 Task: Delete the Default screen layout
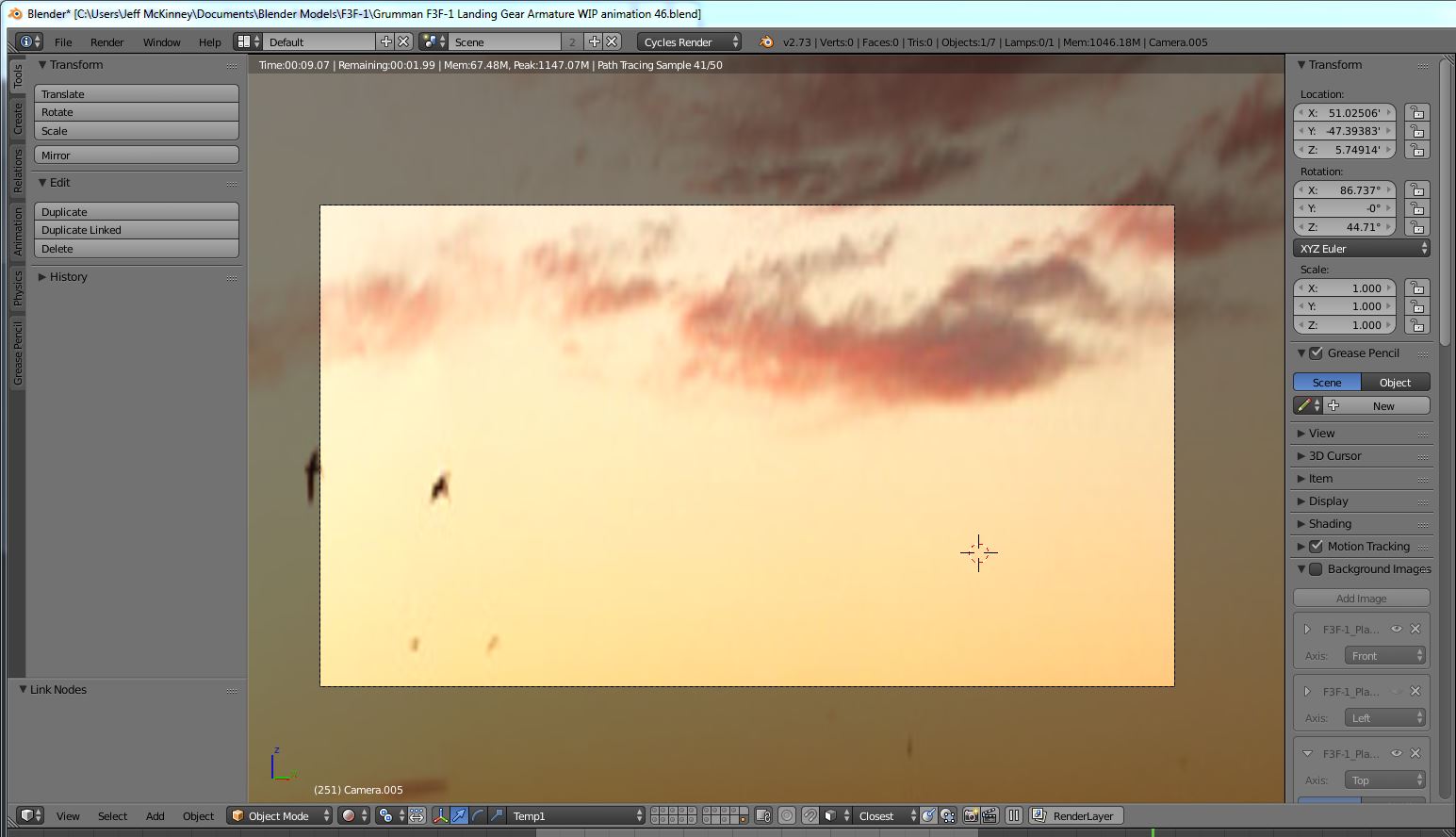pos(403,41)
